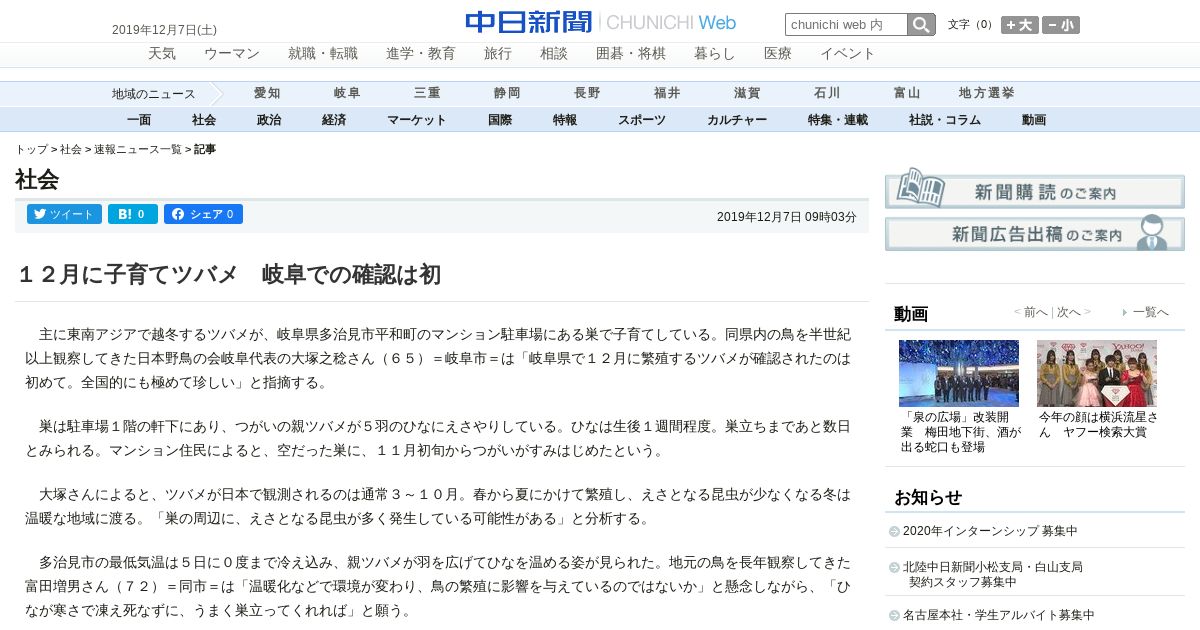Go to 動画 category tab
The height and width of the screenshot is (630, 1200).
click(x=1034, y=120)
